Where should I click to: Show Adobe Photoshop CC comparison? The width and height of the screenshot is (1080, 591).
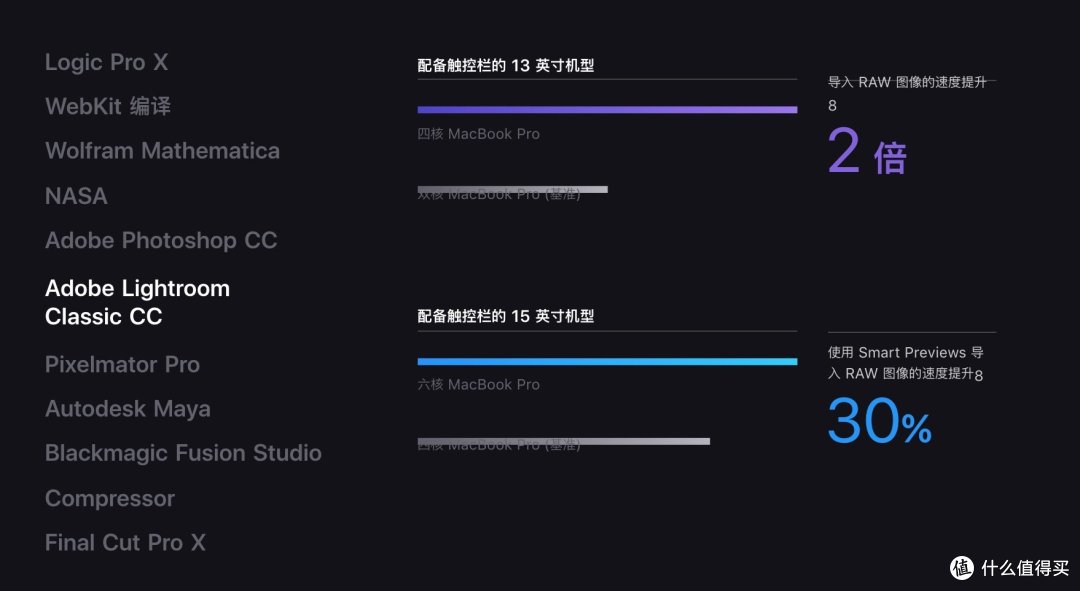(161, 240)
